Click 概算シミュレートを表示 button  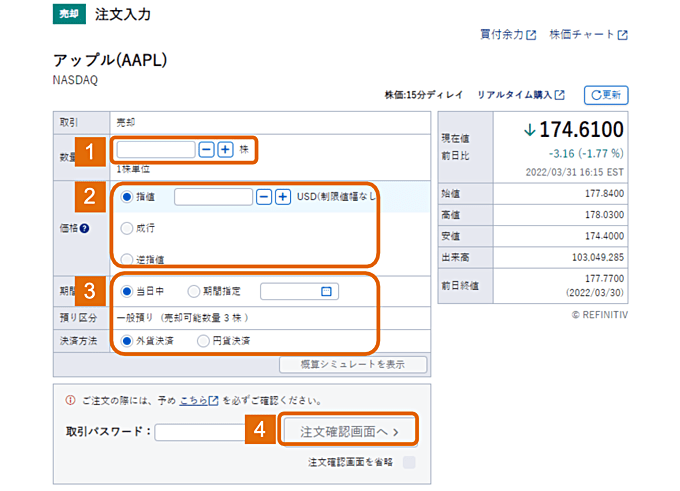point(353,365)
